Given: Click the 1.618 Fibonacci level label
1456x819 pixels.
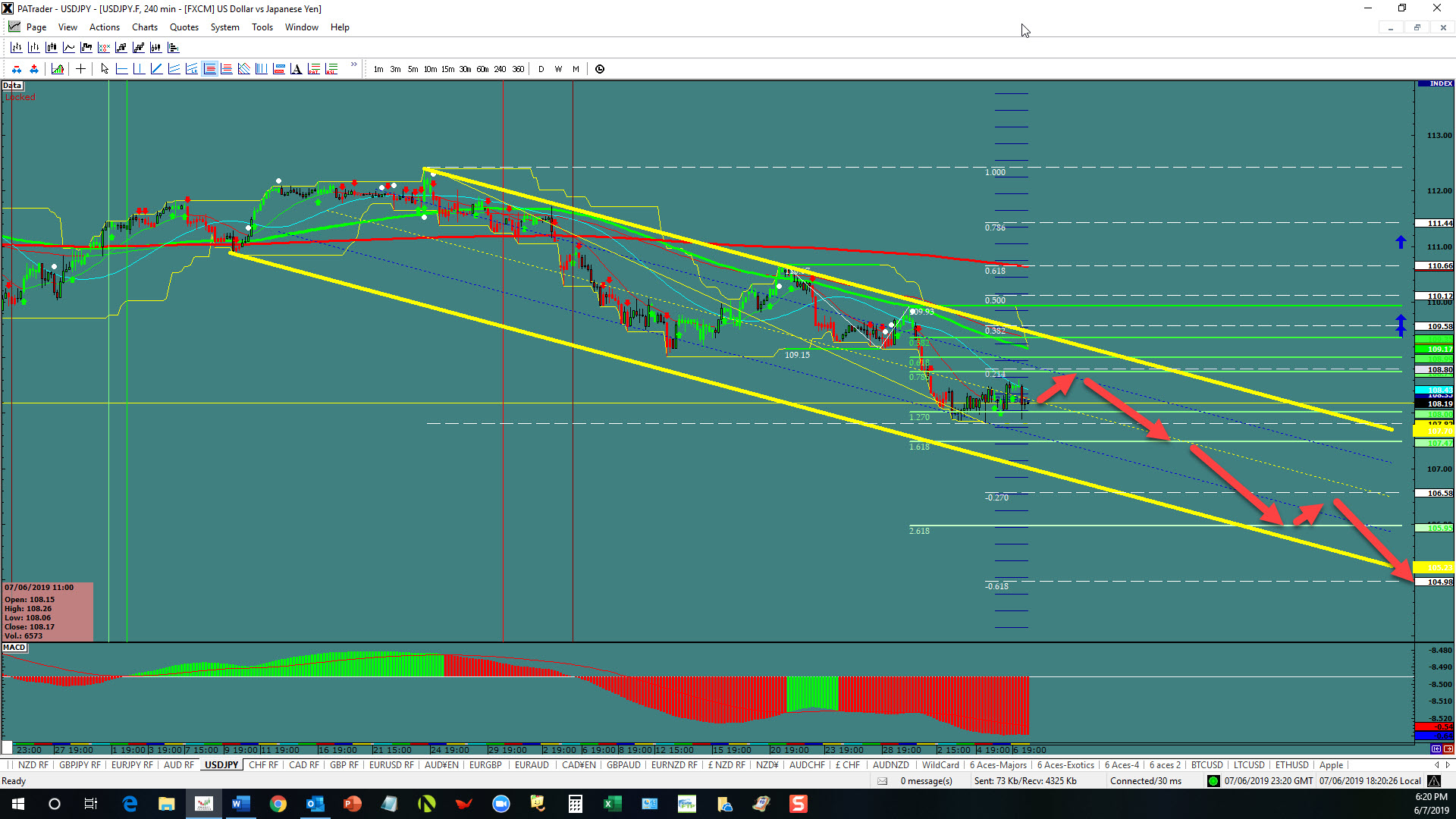Looking at the screenshot, I should pos(919,447).
